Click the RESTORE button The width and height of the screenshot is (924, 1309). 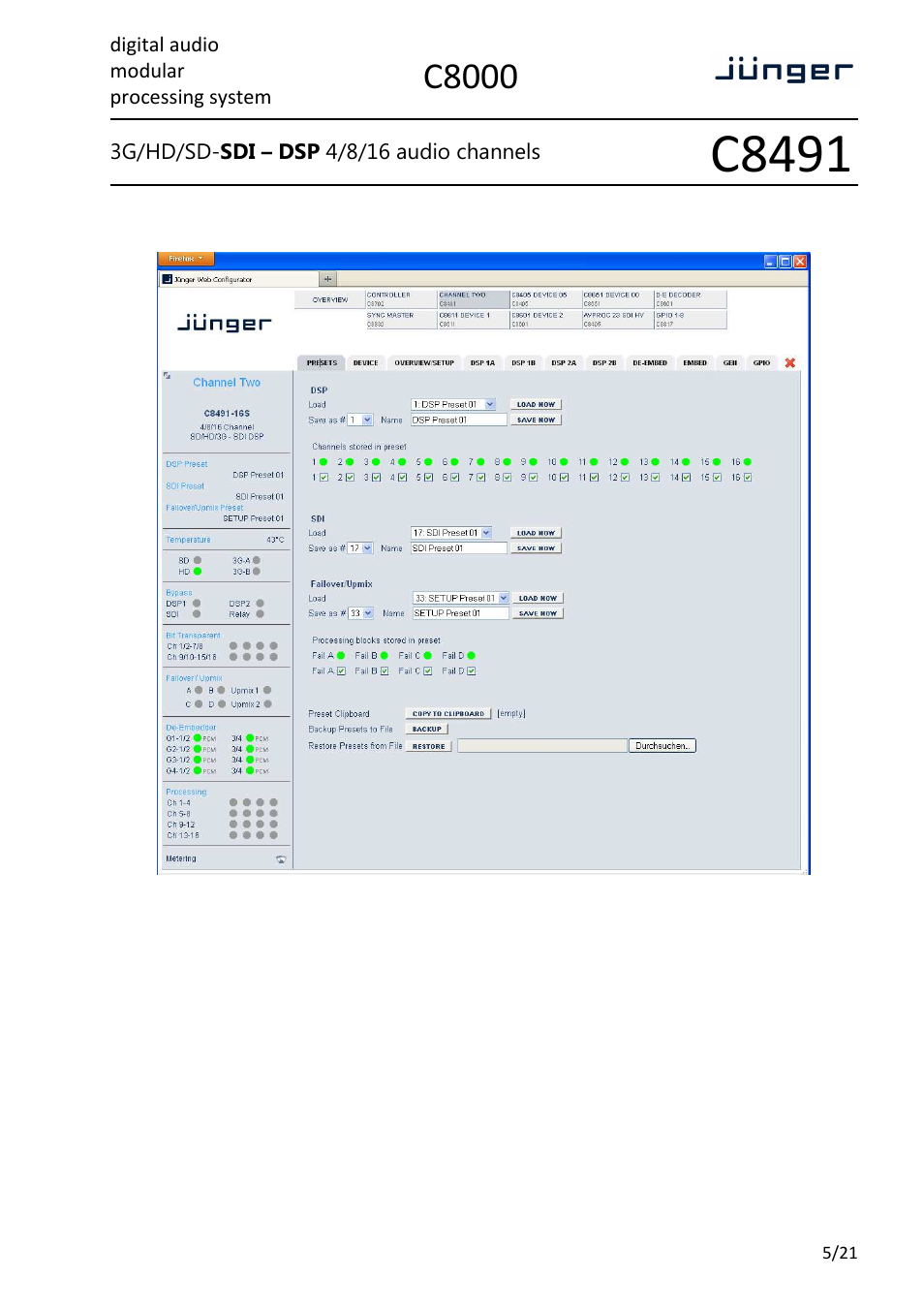click(x=429, y=746)
